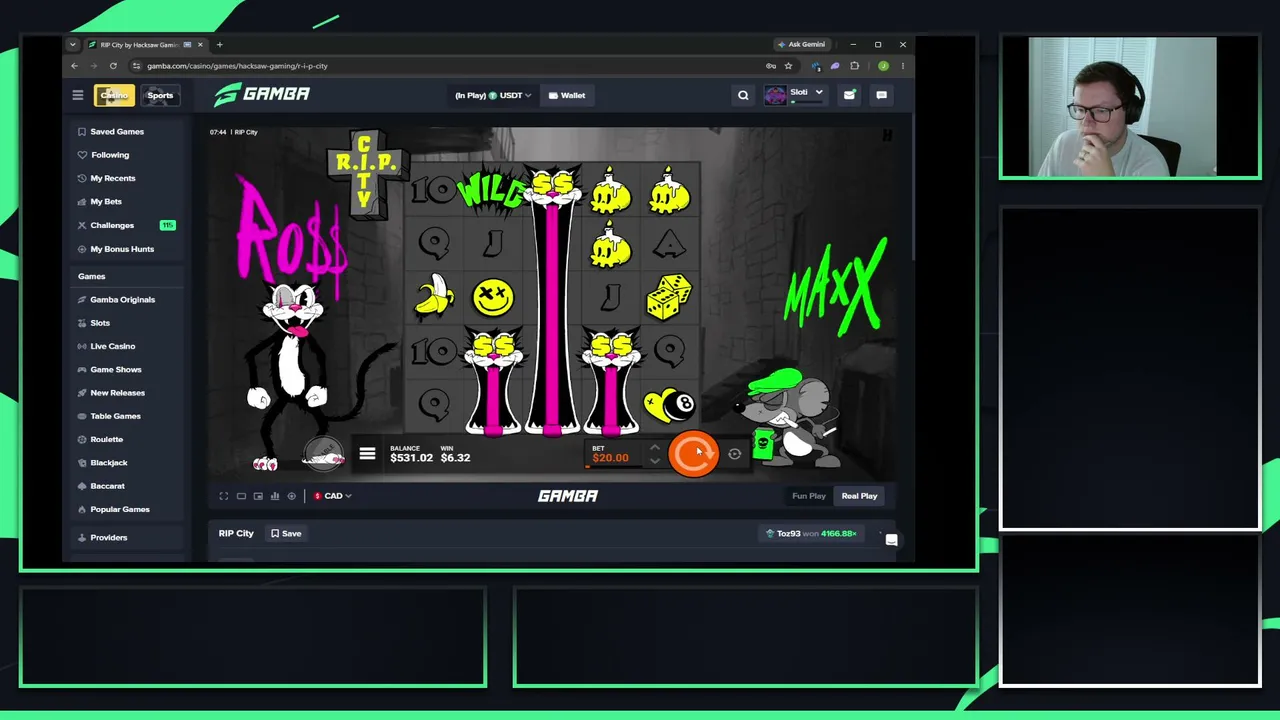Open autoplay settings next to spin
The height and width of the screenshot is (720, 1280).
click(x=735, y=454)
